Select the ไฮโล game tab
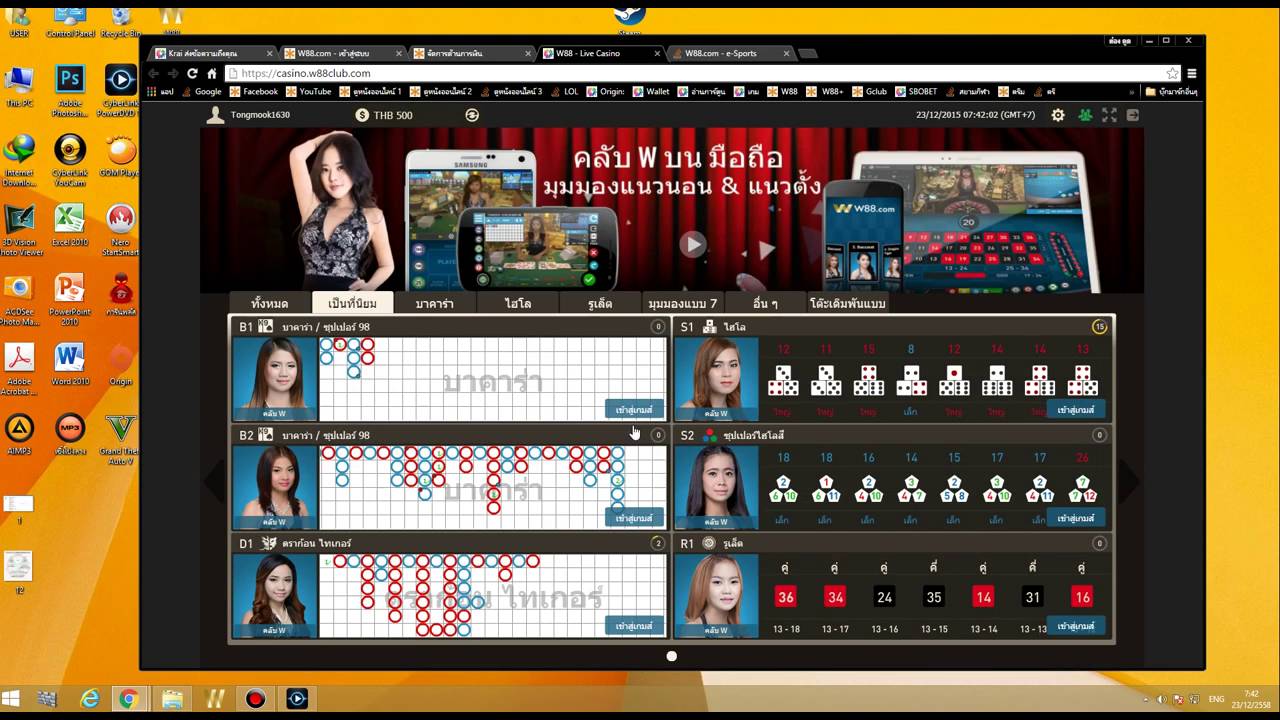Screen dimensions: 1280x720 click(x=518, y=303)
